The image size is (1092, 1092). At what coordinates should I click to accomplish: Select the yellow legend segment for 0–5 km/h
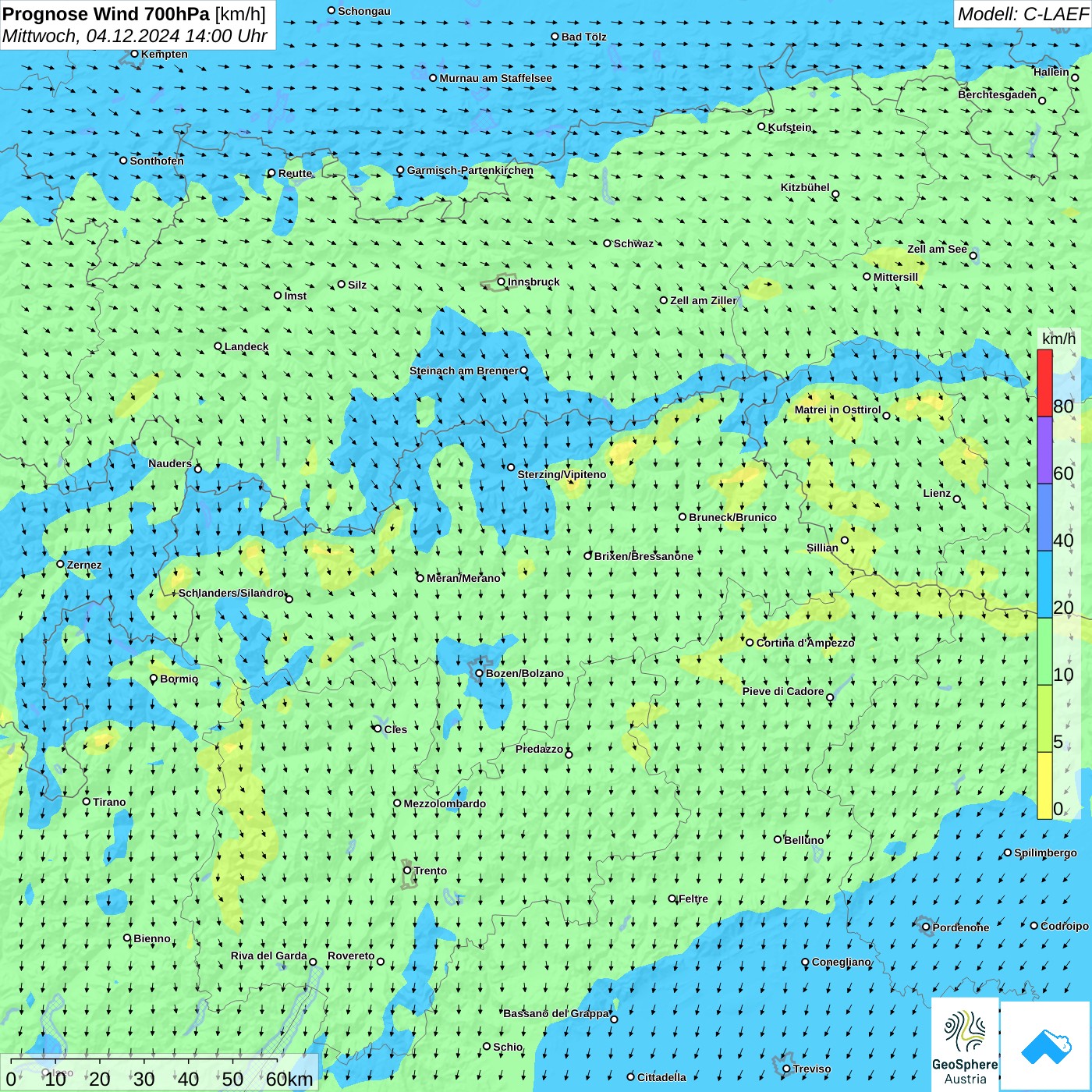pos(1044,785)
